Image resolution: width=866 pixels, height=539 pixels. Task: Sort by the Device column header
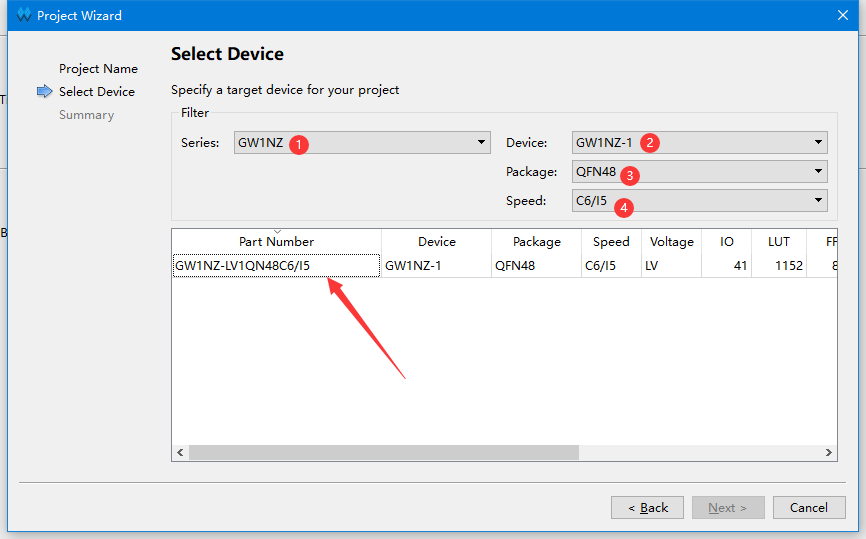[436, 241]
